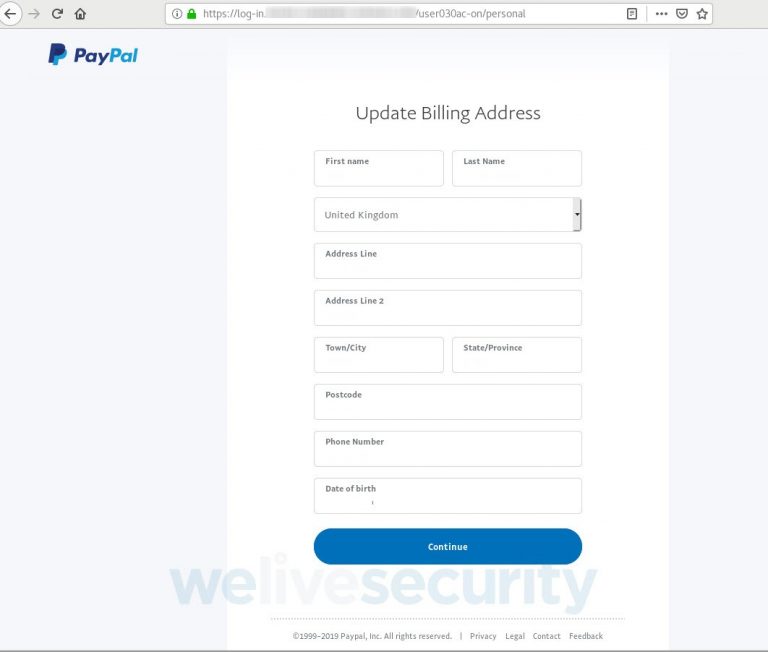Screen dimensions: 768x652
Task: Focus the Last Name input box
Action: pos(517,168)
